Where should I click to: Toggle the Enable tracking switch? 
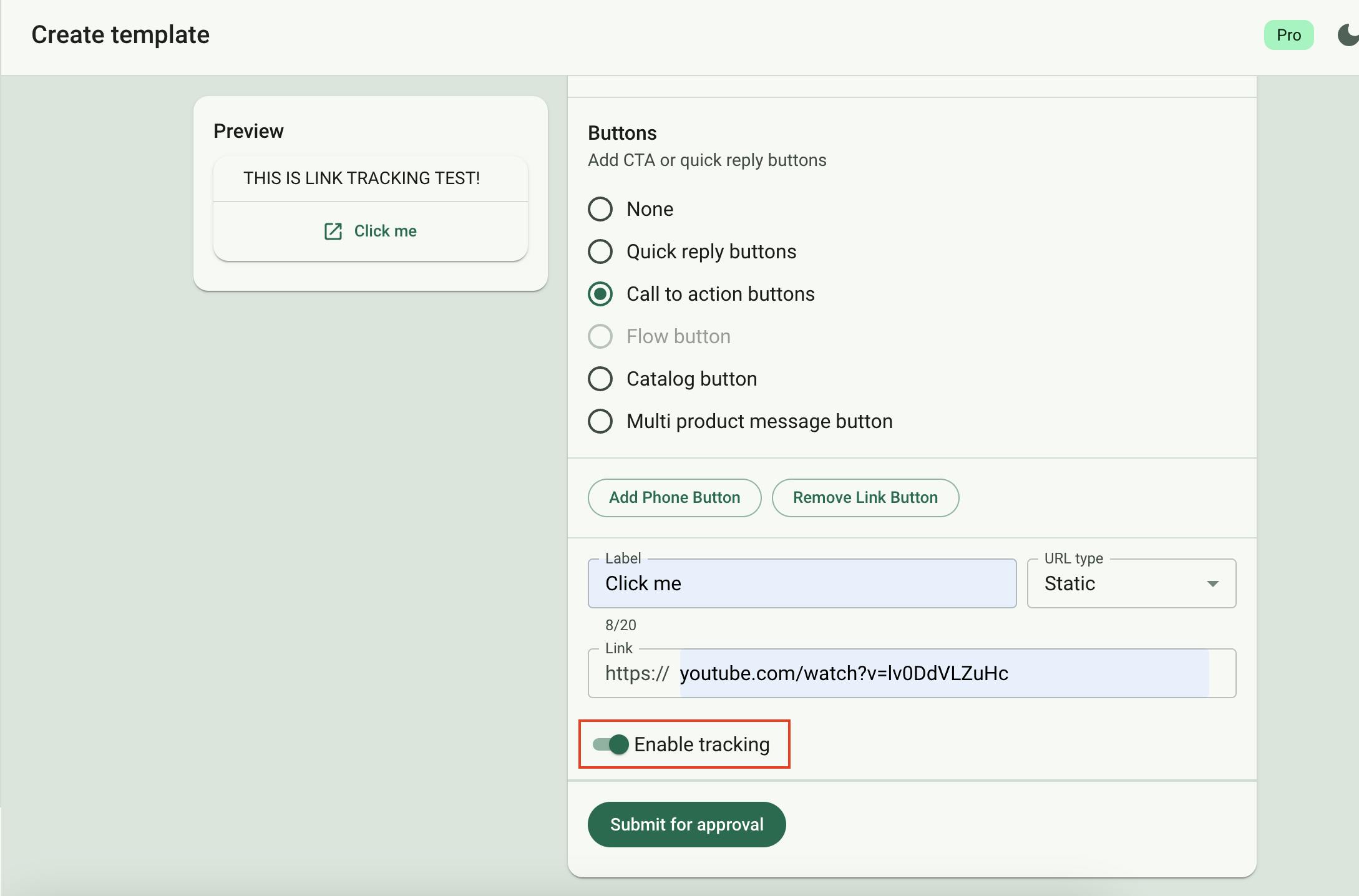coord(611,744)
